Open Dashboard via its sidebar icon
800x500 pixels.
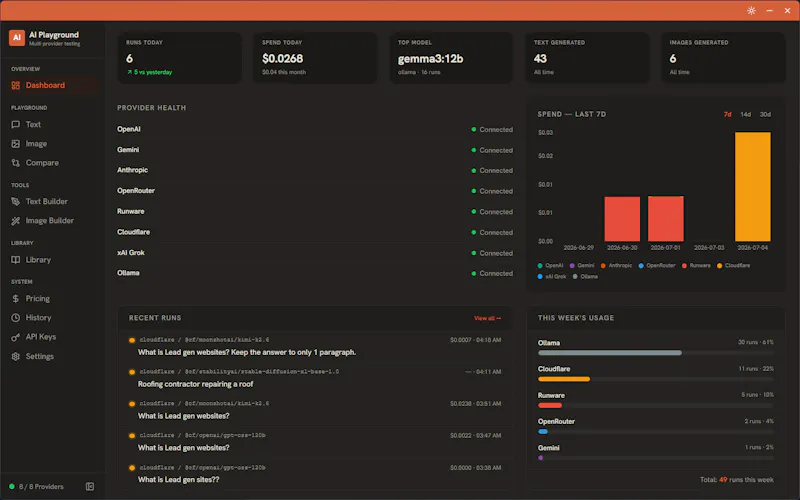pyautogui.click(x=16, y=85)
